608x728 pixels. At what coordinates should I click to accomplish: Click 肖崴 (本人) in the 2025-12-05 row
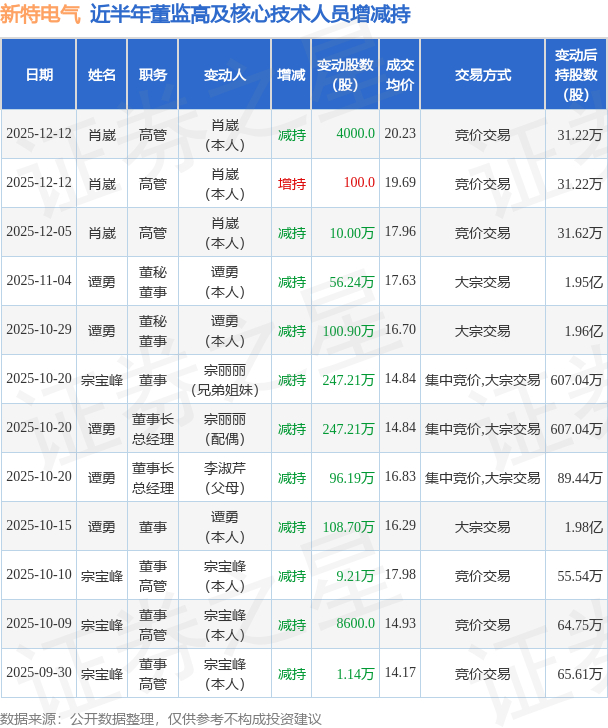point(225,233)
